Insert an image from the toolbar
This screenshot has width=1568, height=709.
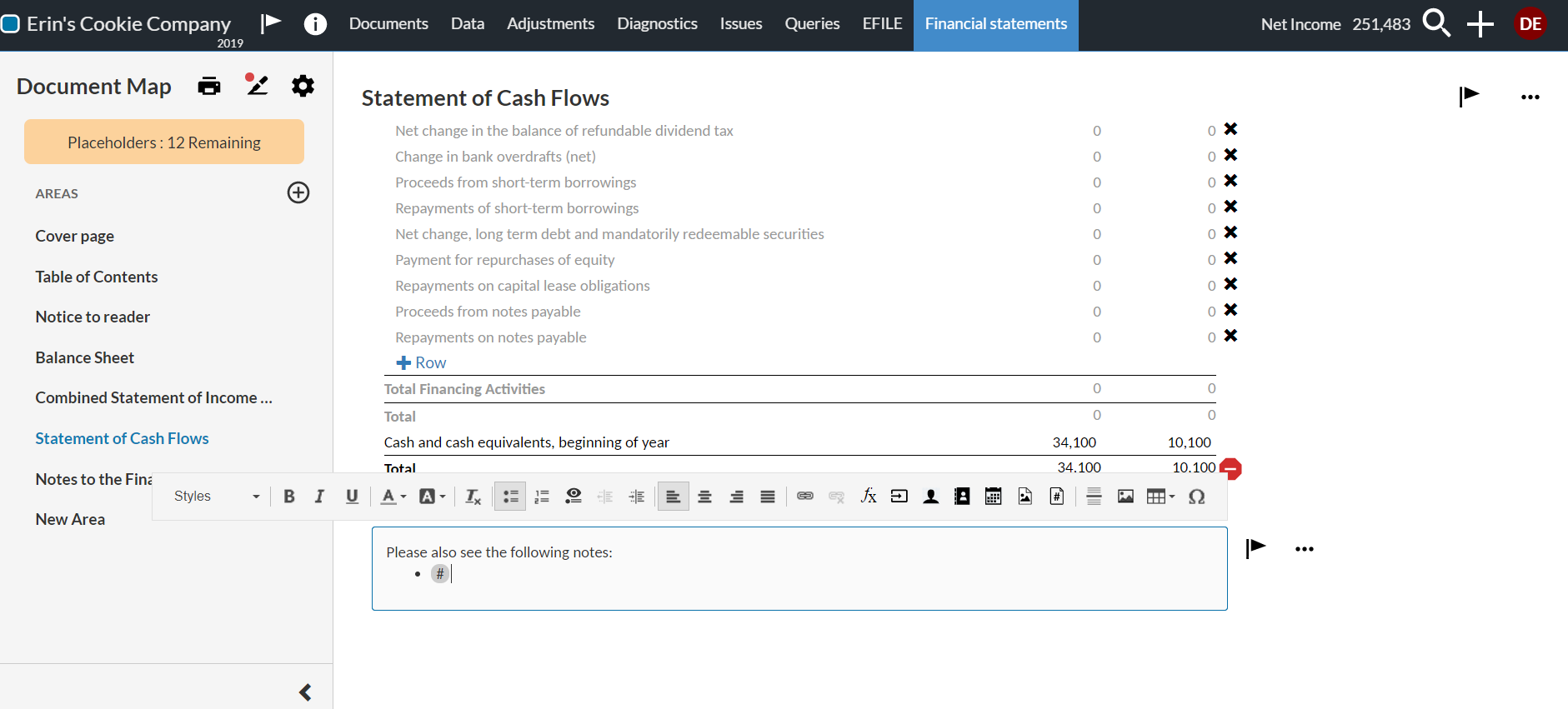(x=1125, y=497)
